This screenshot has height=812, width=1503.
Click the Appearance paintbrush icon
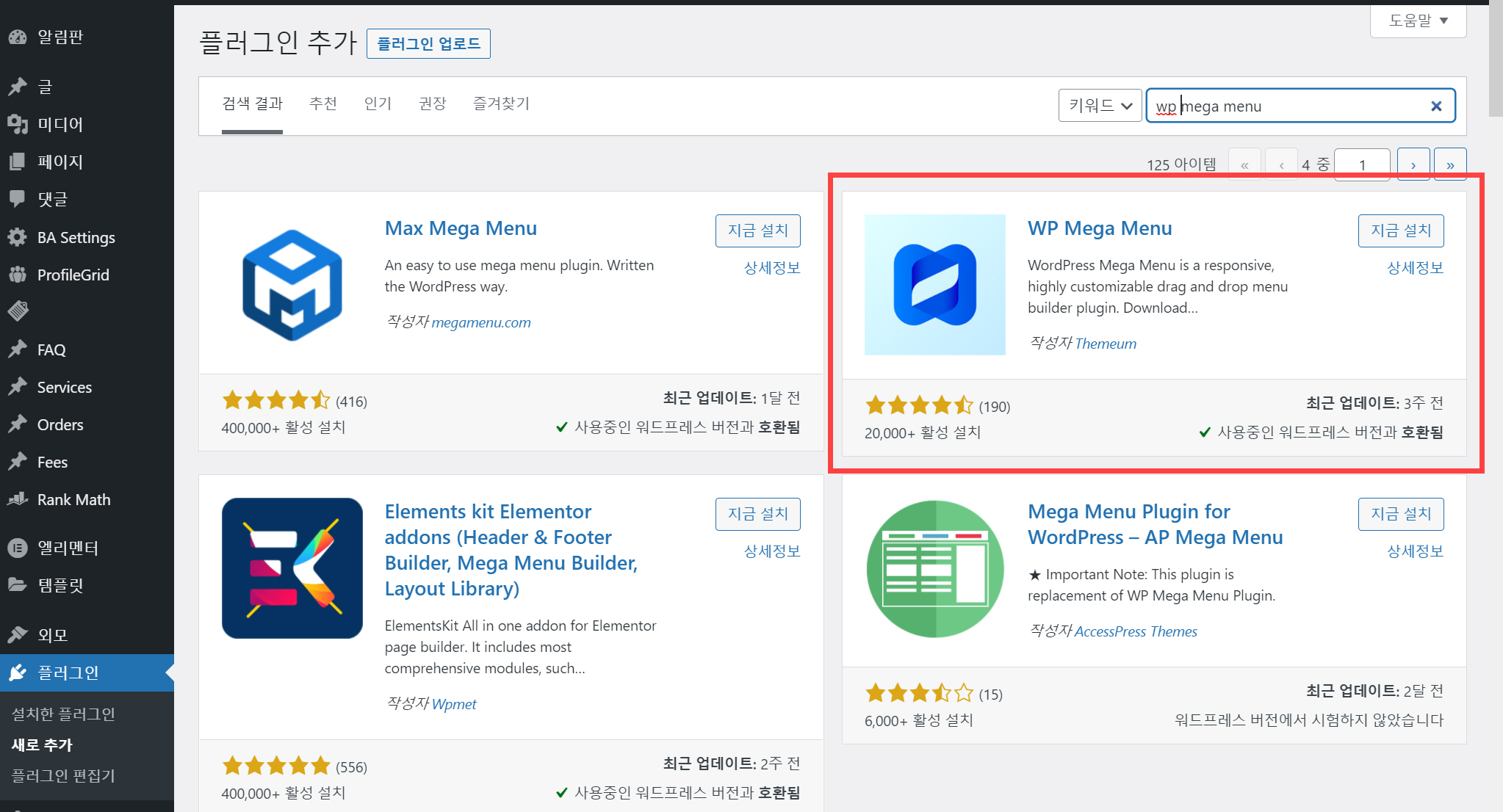point(18,634)
